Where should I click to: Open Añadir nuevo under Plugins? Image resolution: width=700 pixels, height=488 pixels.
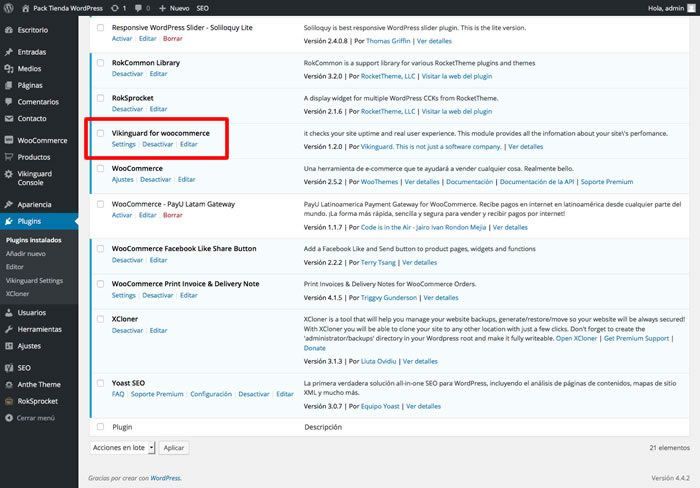point(26,254)
